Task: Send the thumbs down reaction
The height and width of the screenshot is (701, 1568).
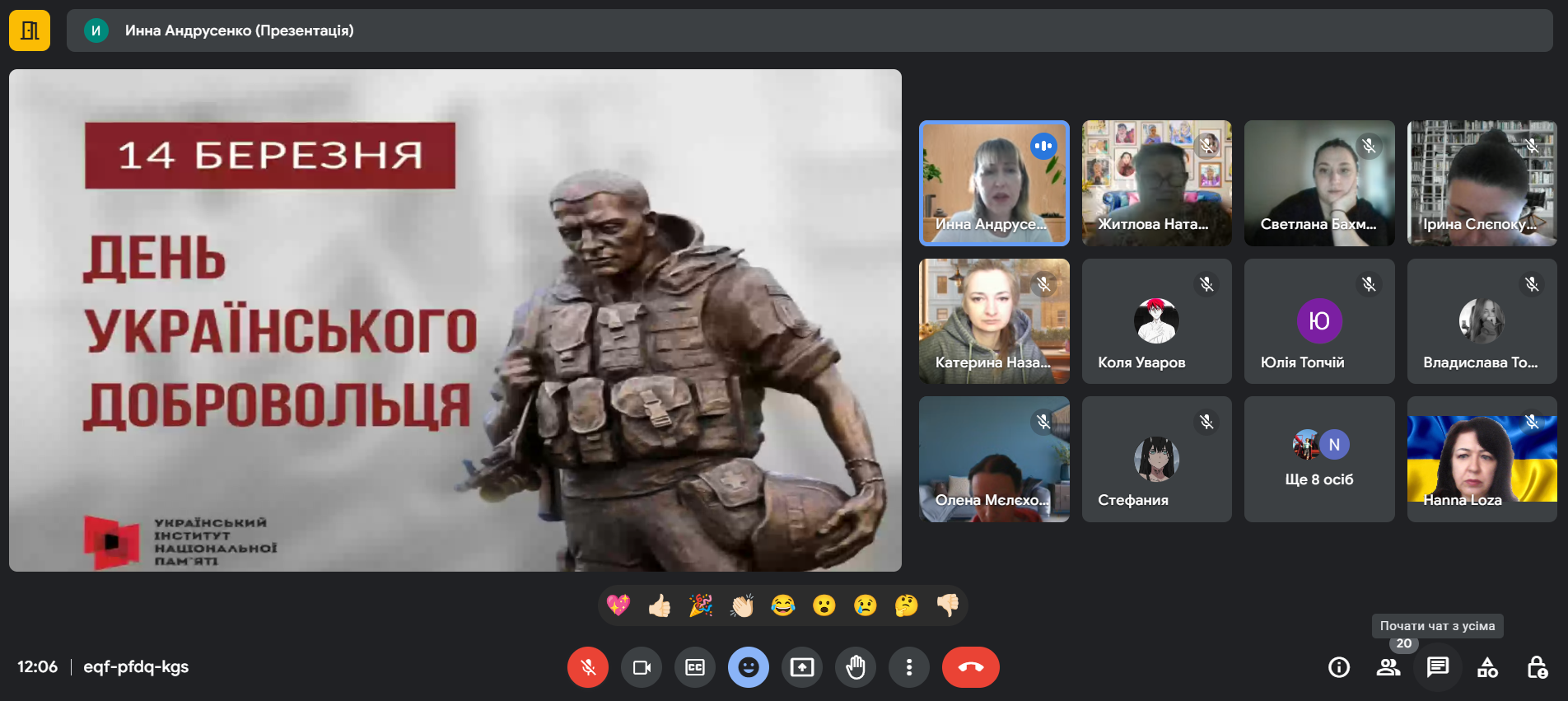Action: point(948,605)
